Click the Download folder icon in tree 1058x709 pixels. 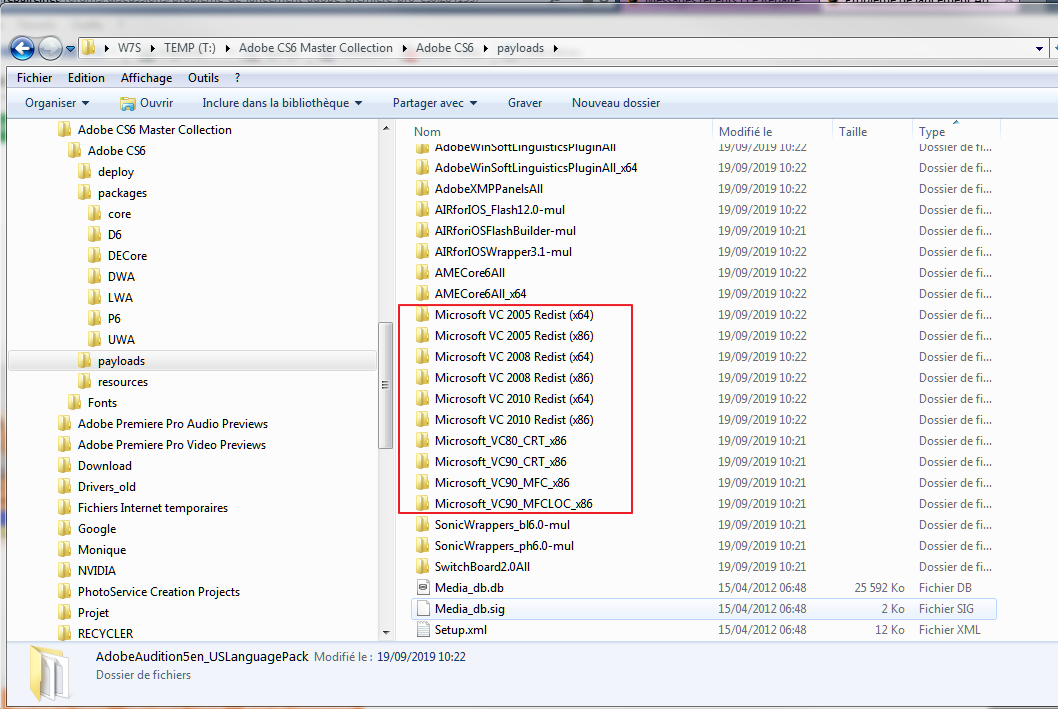pos(65,465)
